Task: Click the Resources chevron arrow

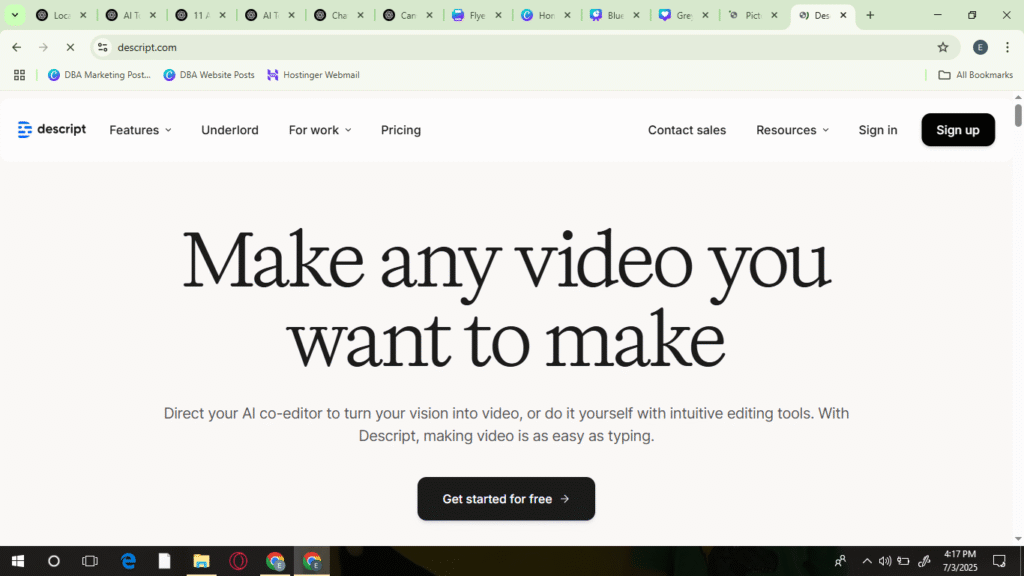Action: click(825, 130)
